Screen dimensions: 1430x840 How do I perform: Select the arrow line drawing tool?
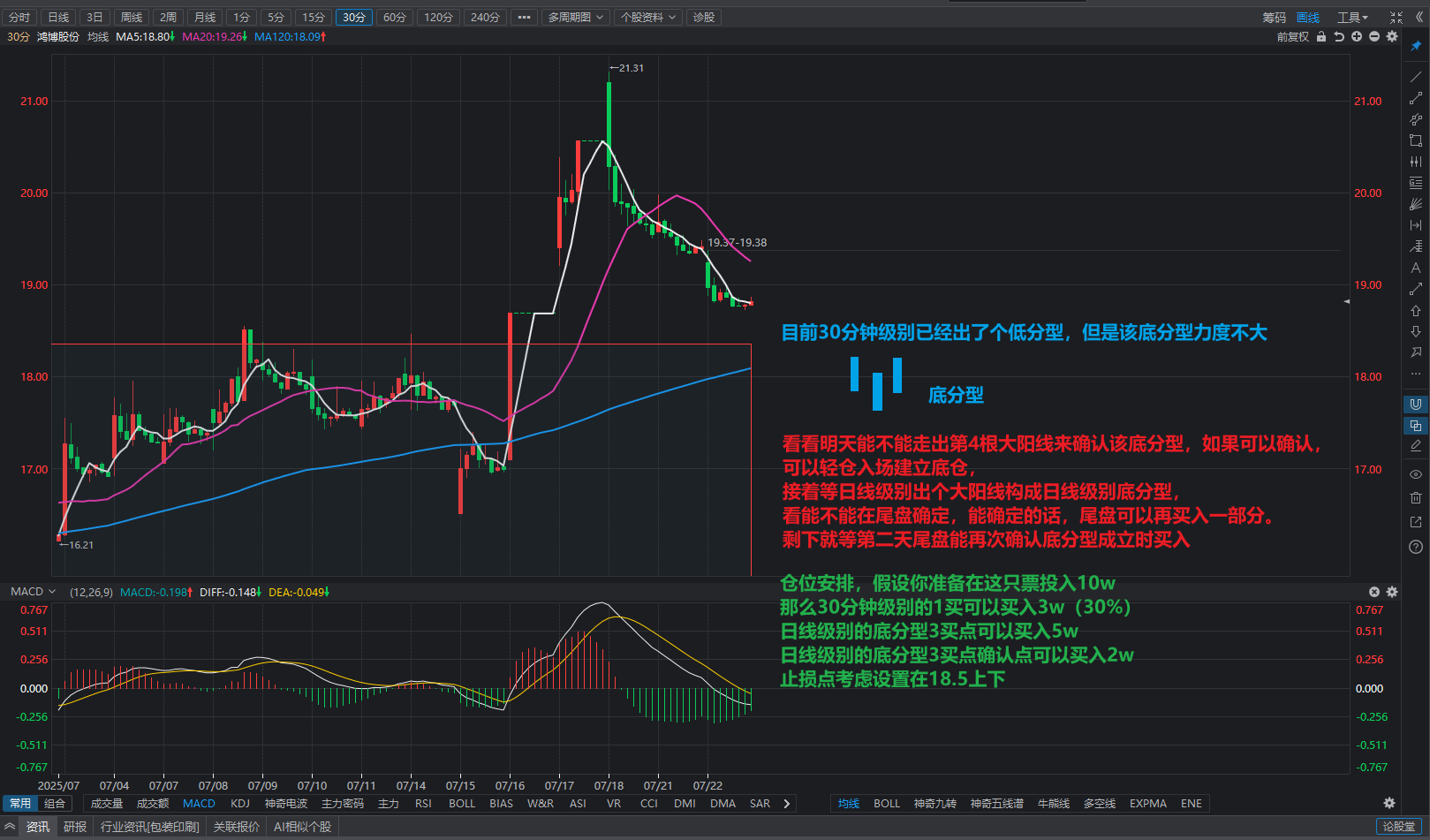click(x=1416, y=289)
